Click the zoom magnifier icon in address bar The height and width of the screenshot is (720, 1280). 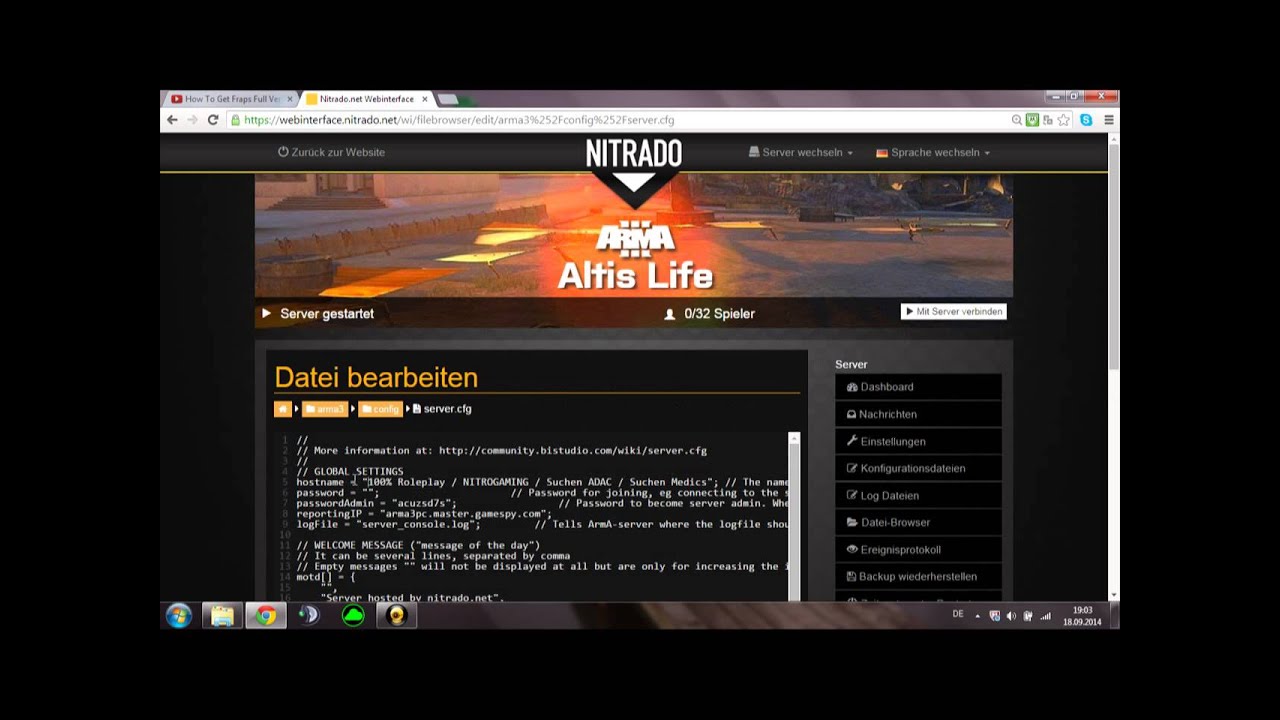(x=1017, y=120)
